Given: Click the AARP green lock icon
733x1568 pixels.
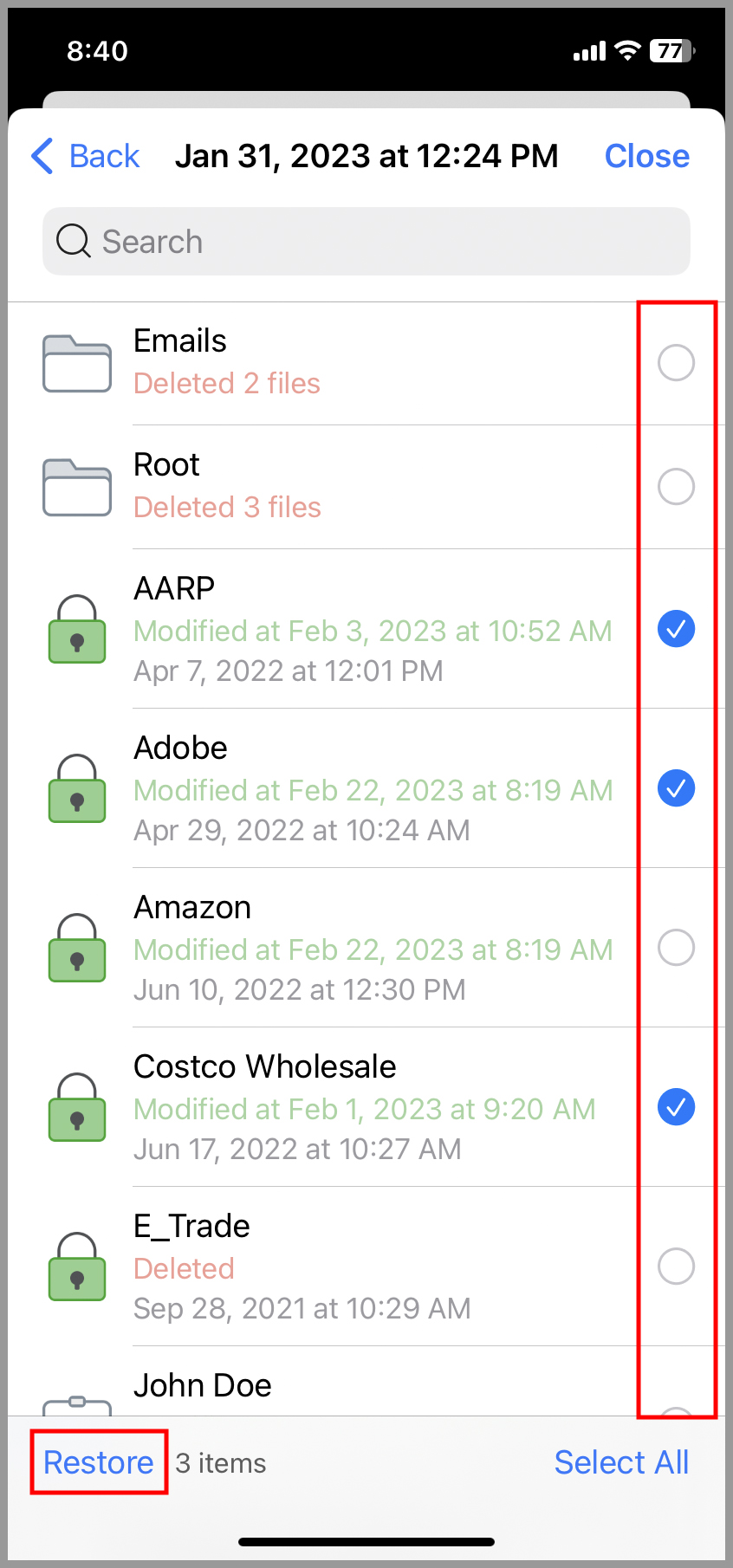Looking at the screenshot, I should click(x=77, y=629).
